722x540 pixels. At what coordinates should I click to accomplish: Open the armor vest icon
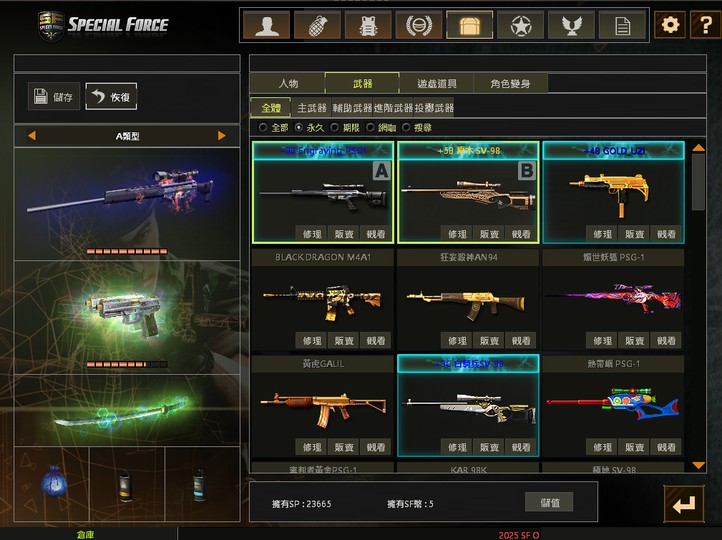point(368,25)
